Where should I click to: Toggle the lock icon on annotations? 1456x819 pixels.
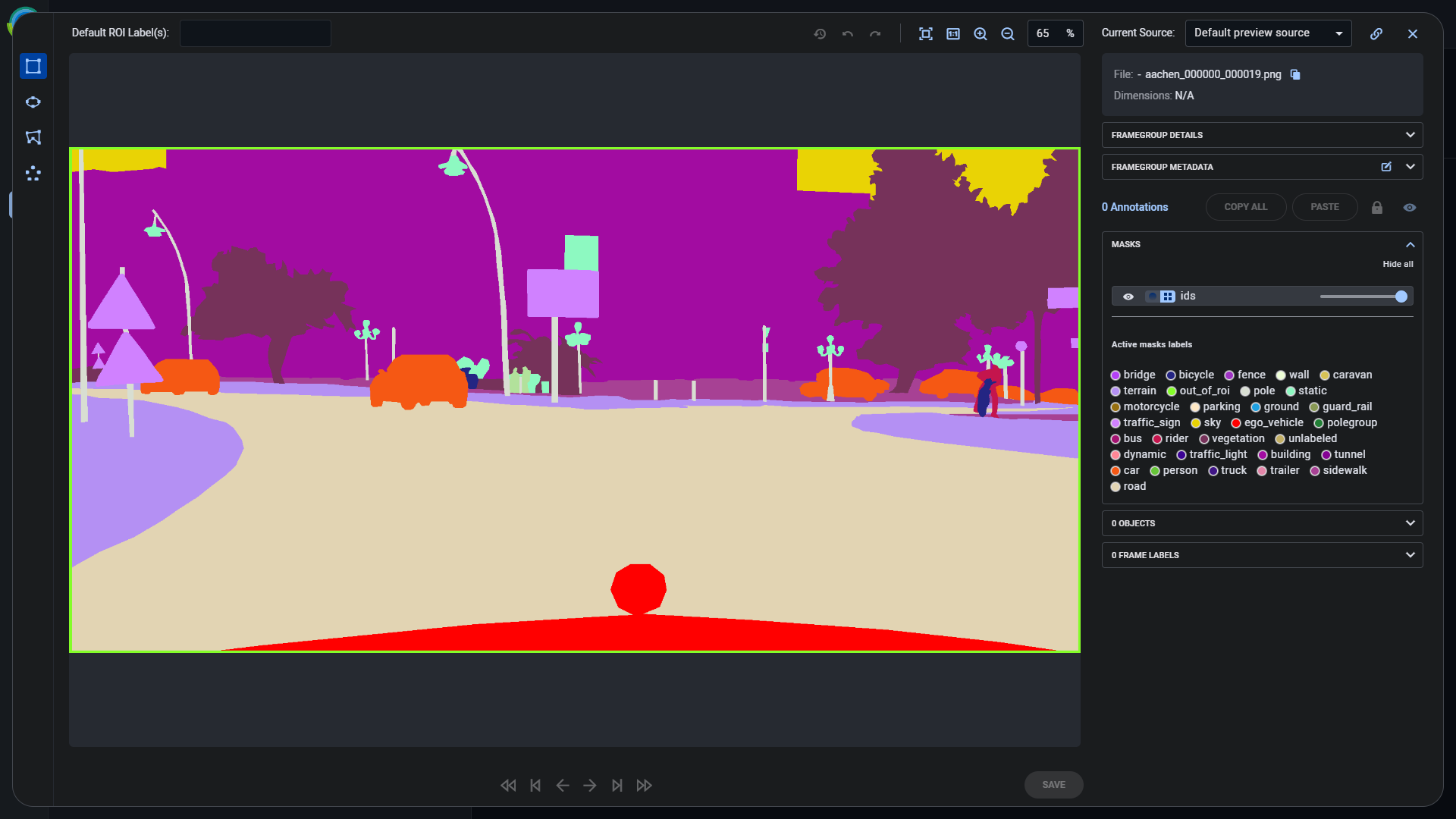click(x=1377, y=207)
